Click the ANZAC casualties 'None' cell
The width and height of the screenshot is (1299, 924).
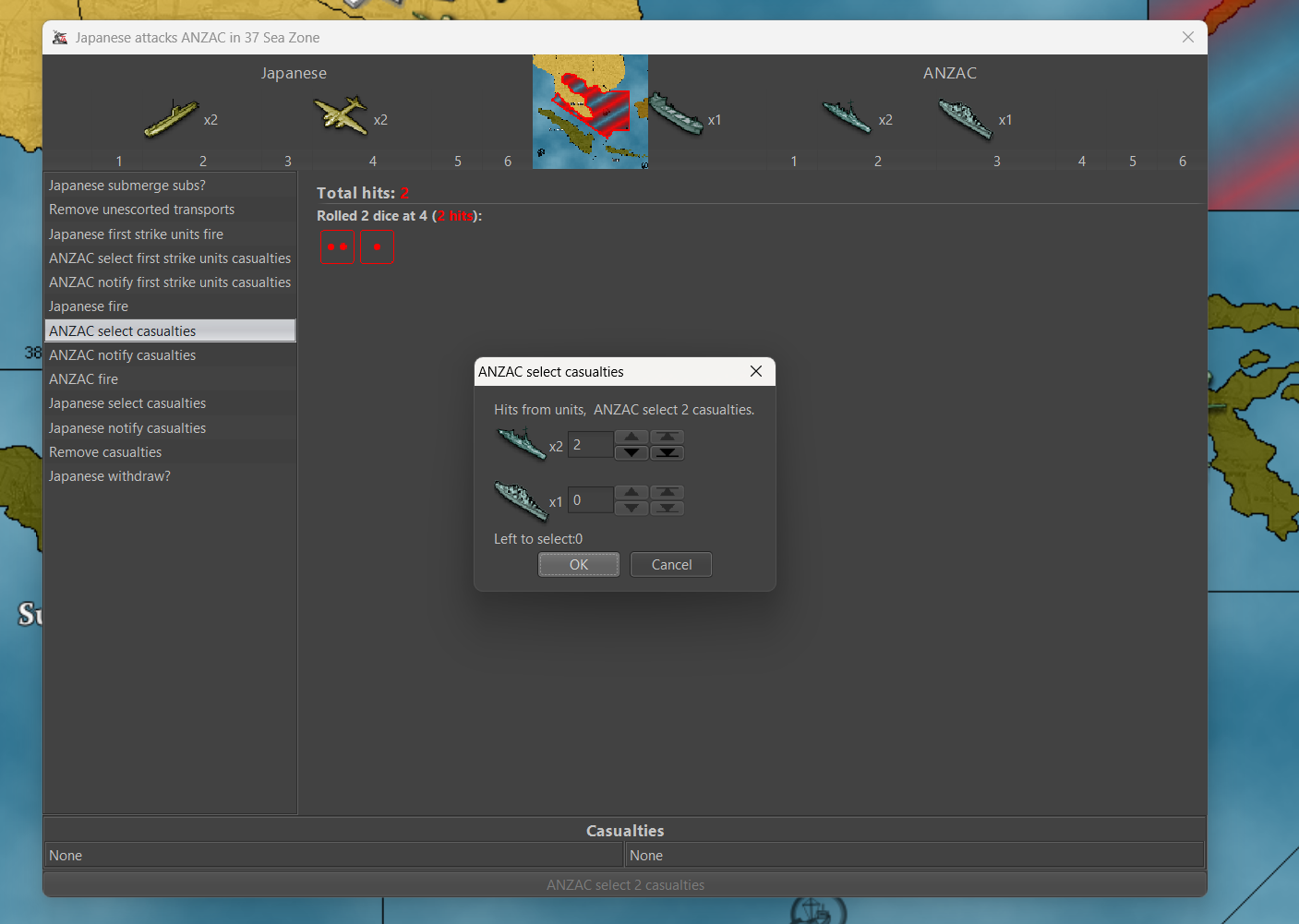click(914, 856)
